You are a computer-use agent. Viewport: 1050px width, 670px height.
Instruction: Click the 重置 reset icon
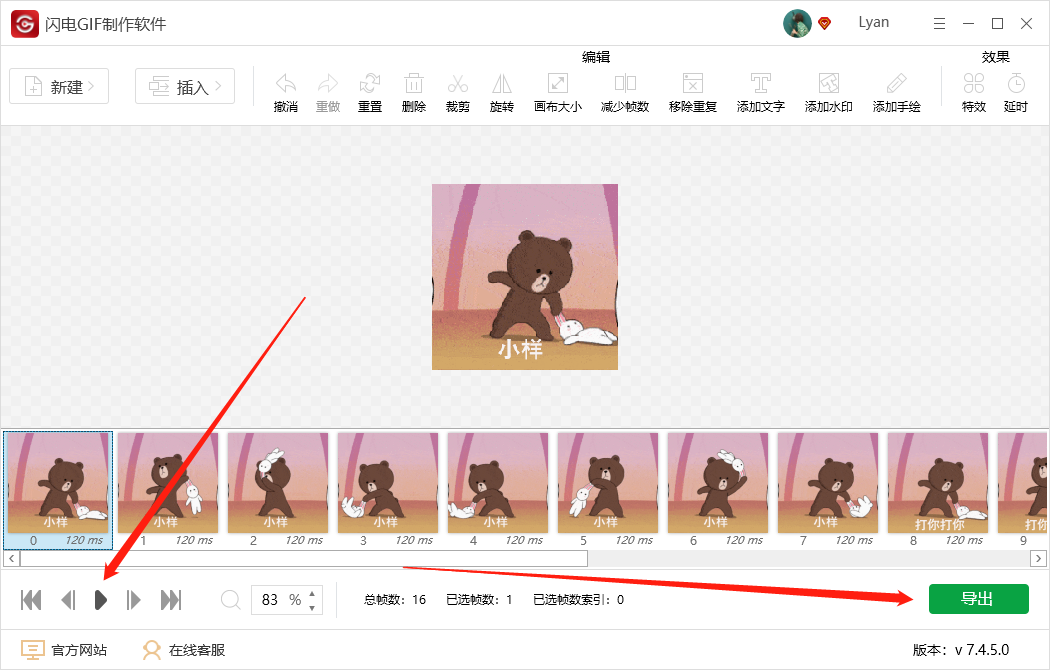(x=370, y=84)
